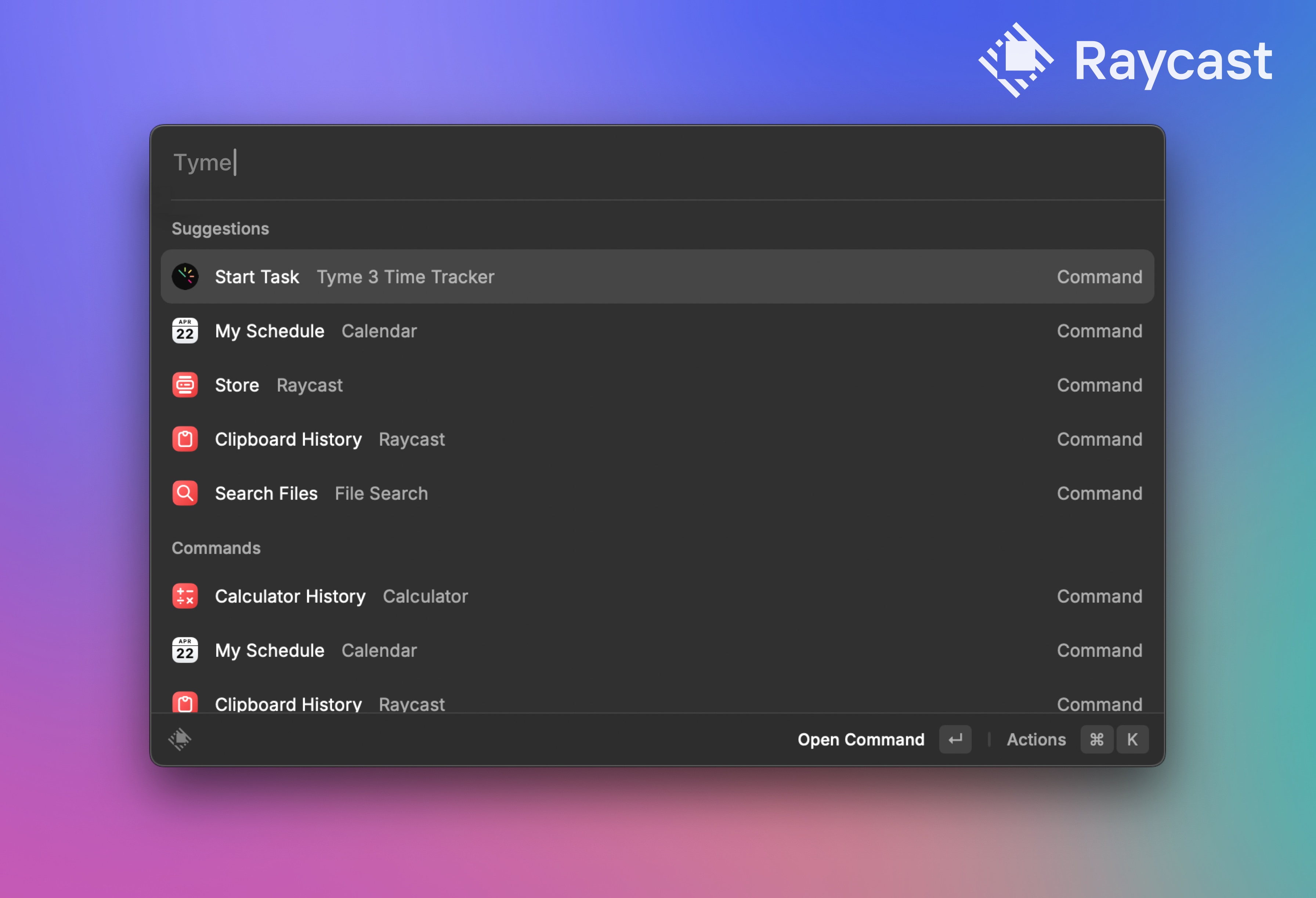Click in the search field containing Tyme
1316x898 pixels.
pyautogui.click(x=657, y=163)
